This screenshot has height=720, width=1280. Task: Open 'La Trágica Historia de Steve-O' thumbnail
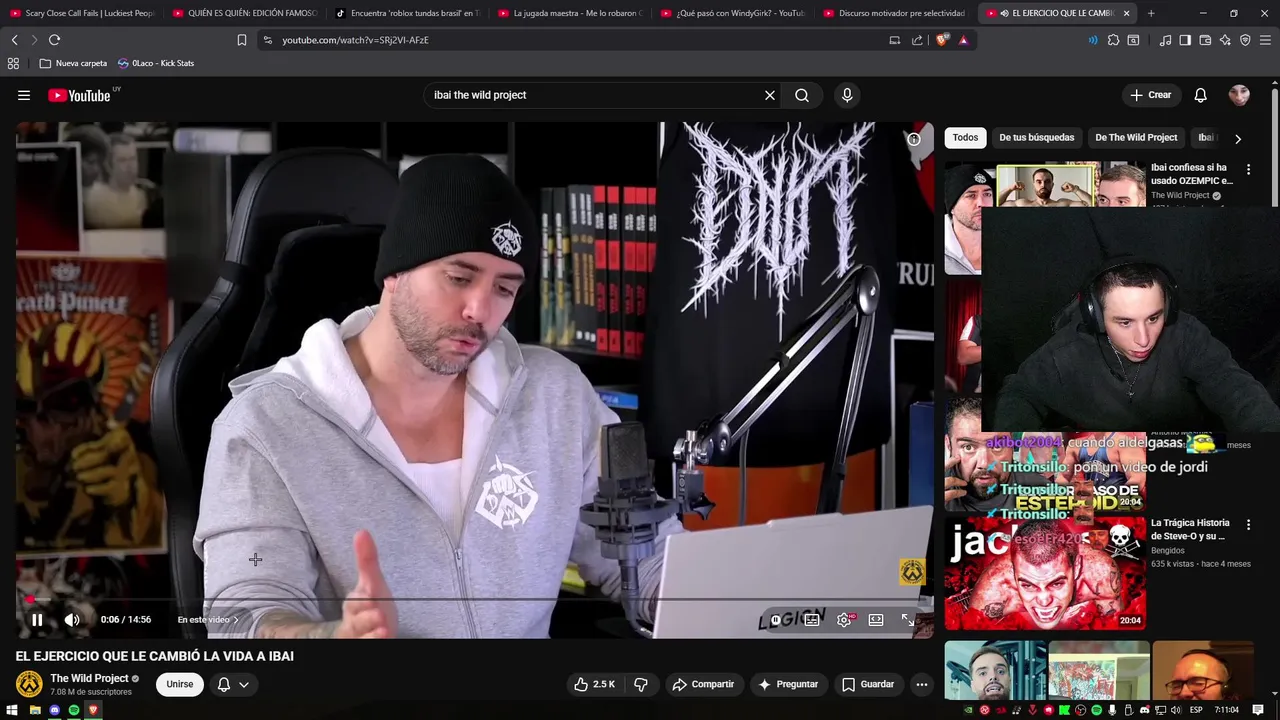click(x=1045, y=573)
